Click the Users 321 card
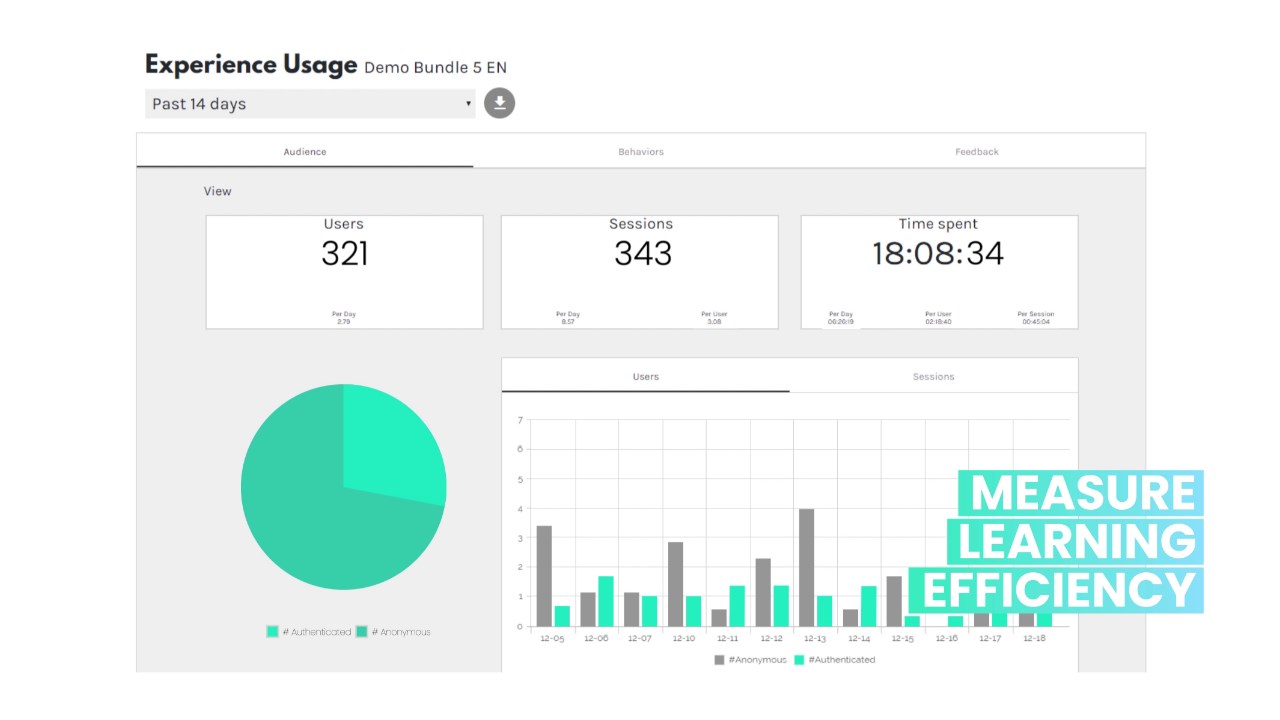1280x720 pixels. pyautogui.click(x=344, y=272)
